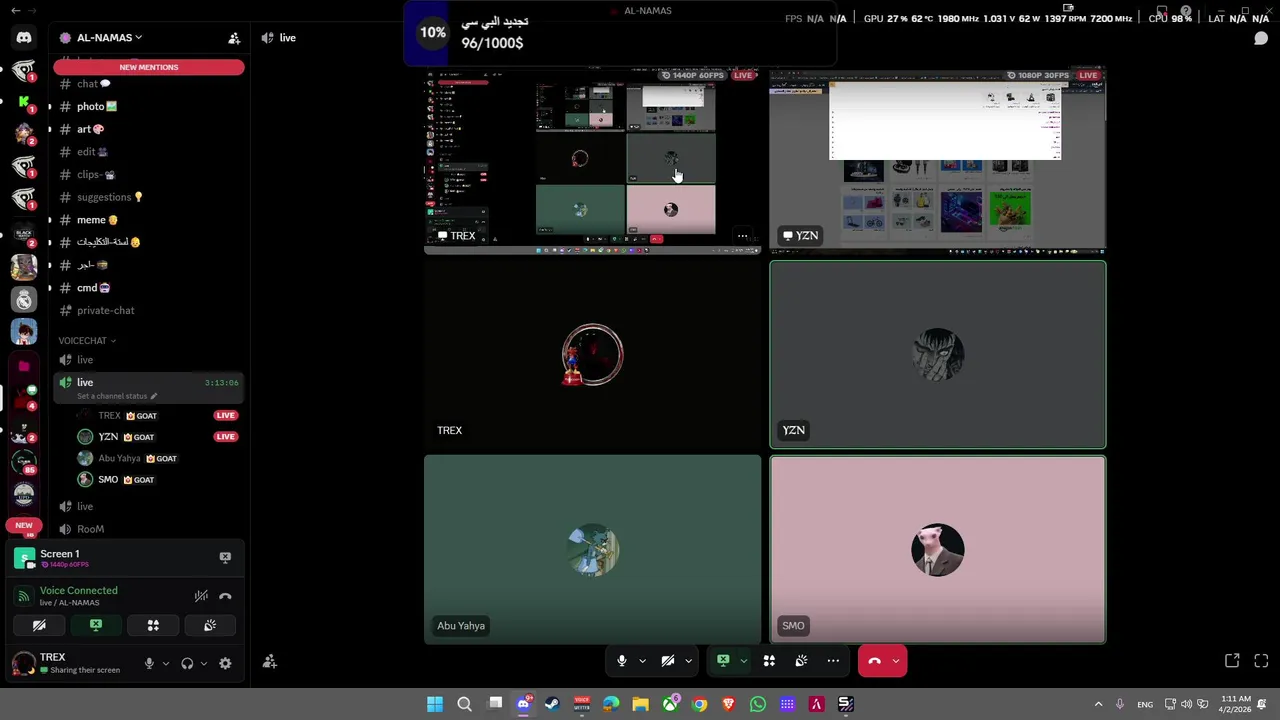The width and height of the screenshot is (1280, 720).
Task: Open File Explorer from the taskbar
Action: [640, 704]
